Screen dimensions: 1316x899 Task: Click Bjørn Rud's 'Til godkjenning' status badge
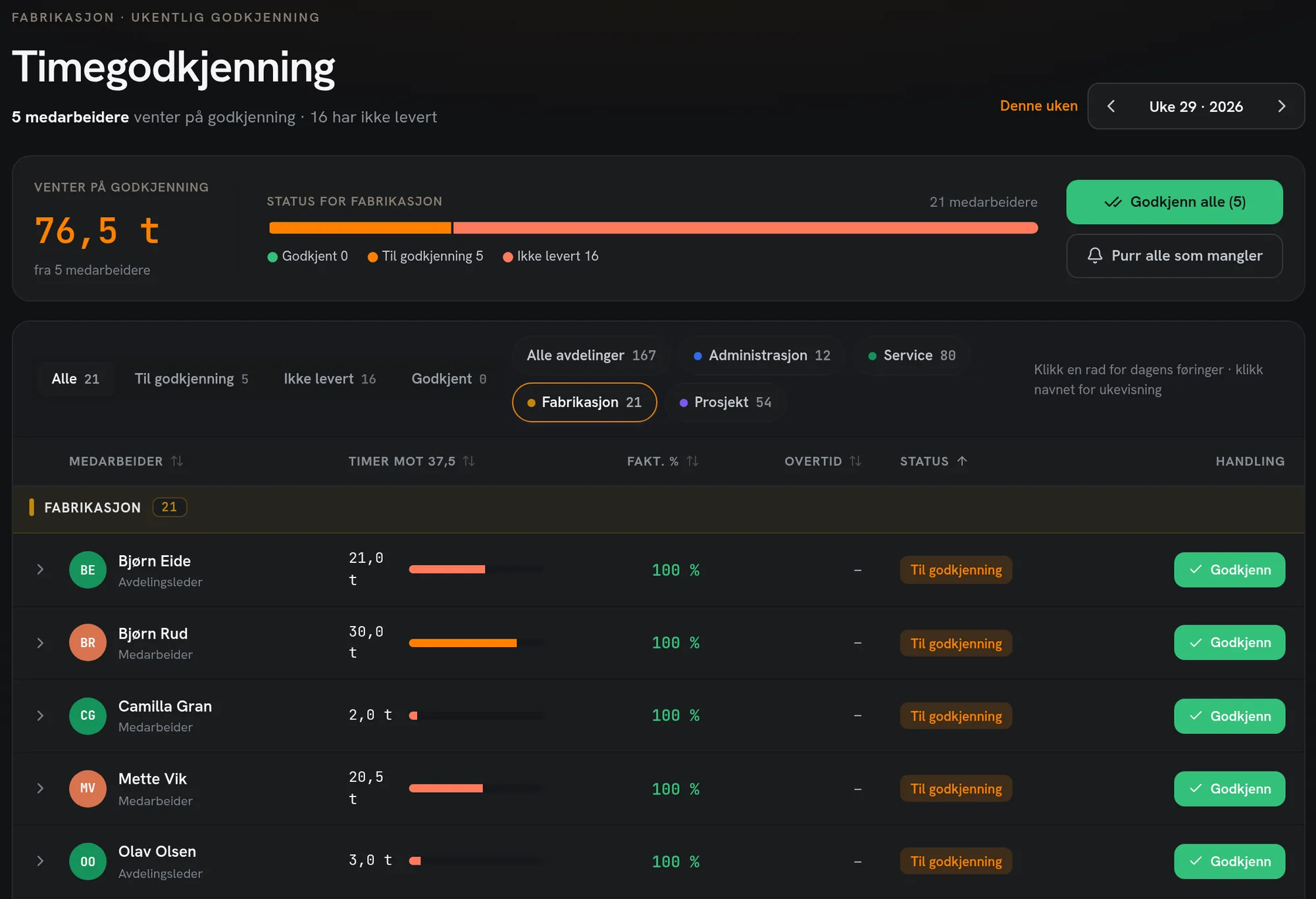956,643
